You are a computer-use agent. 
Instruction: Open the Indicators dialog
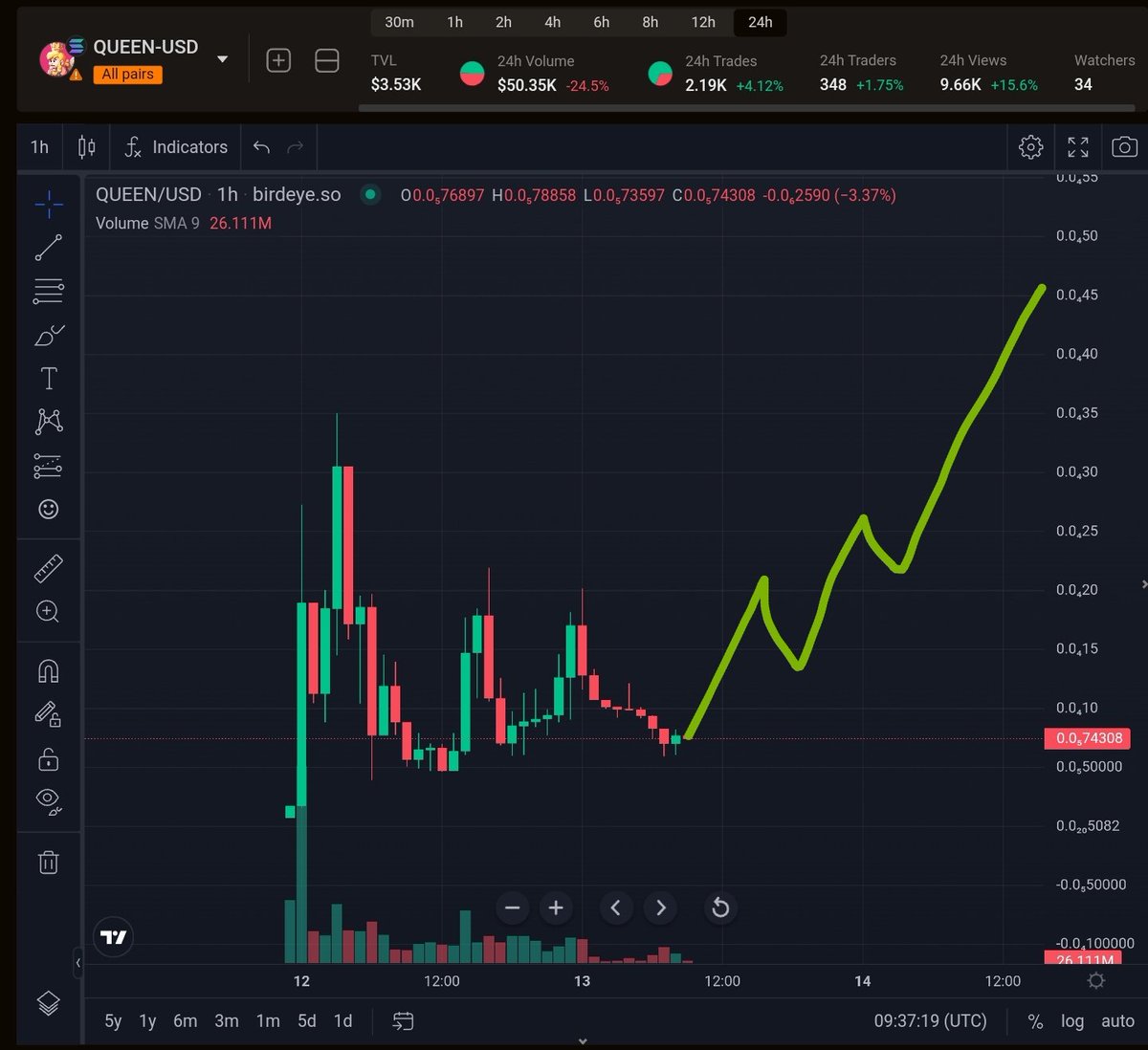pos(176,147)
